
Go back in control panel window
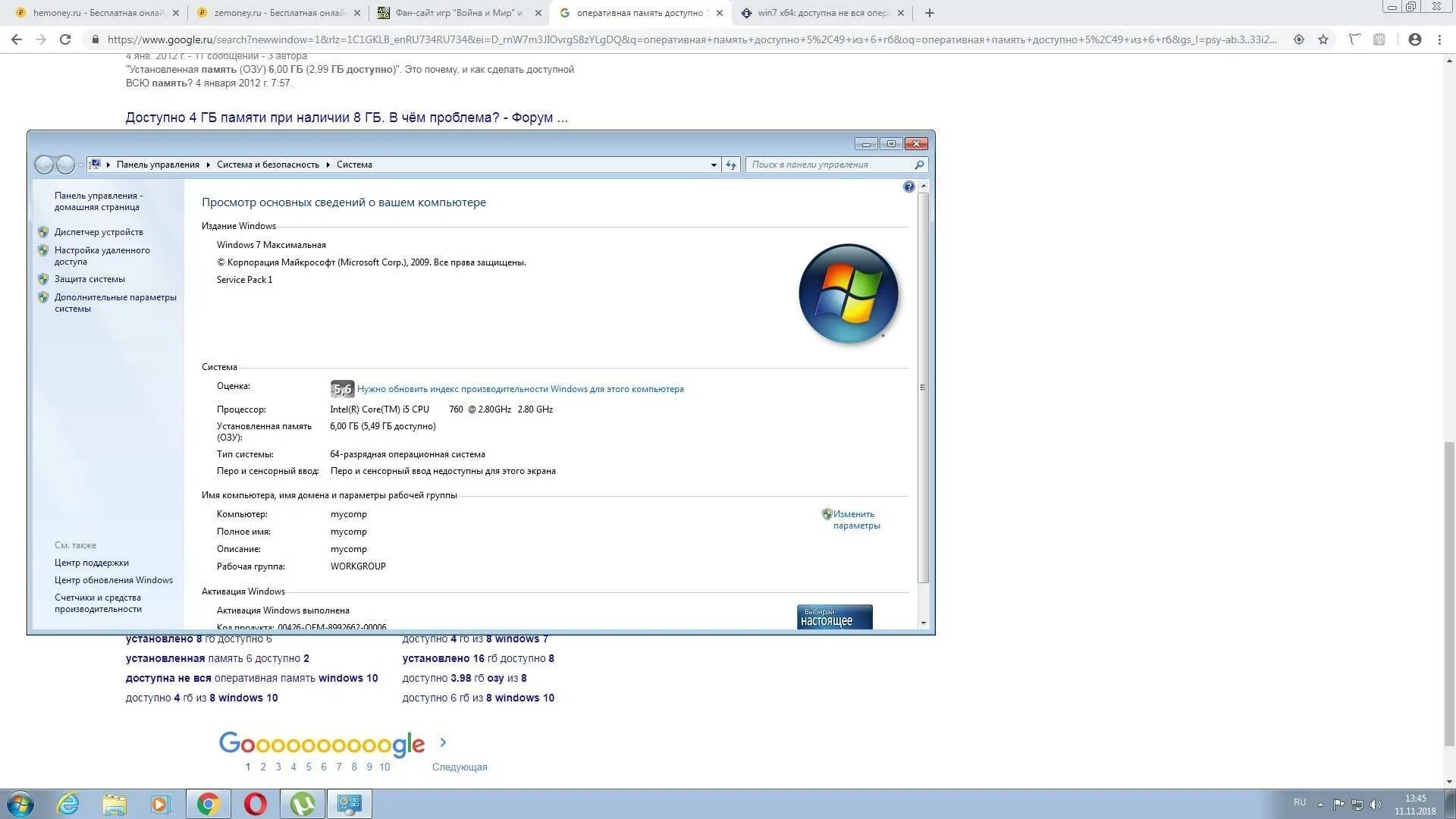coord(44,165)
